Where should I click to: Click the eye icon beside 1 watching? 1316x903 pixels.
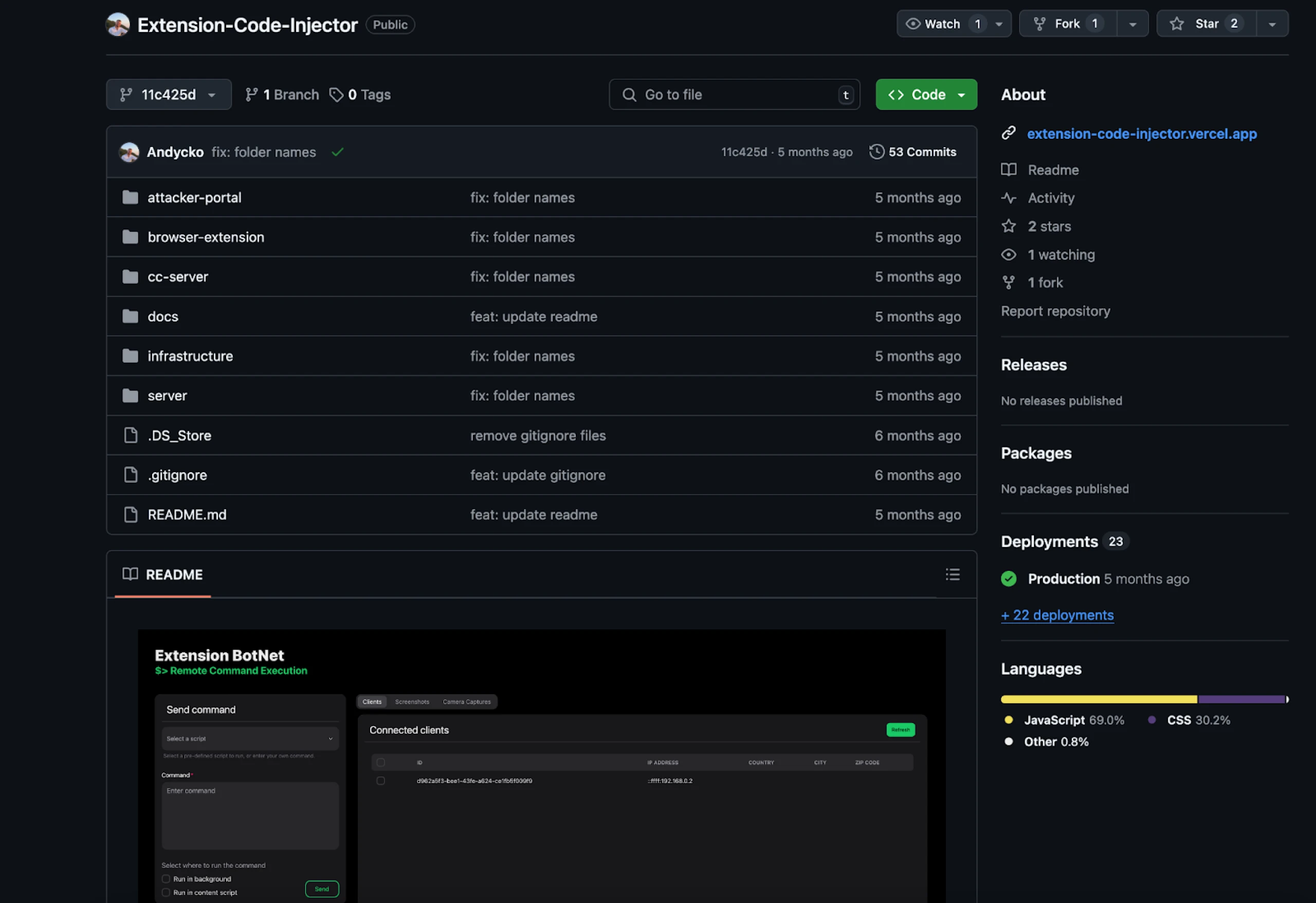1009,255
